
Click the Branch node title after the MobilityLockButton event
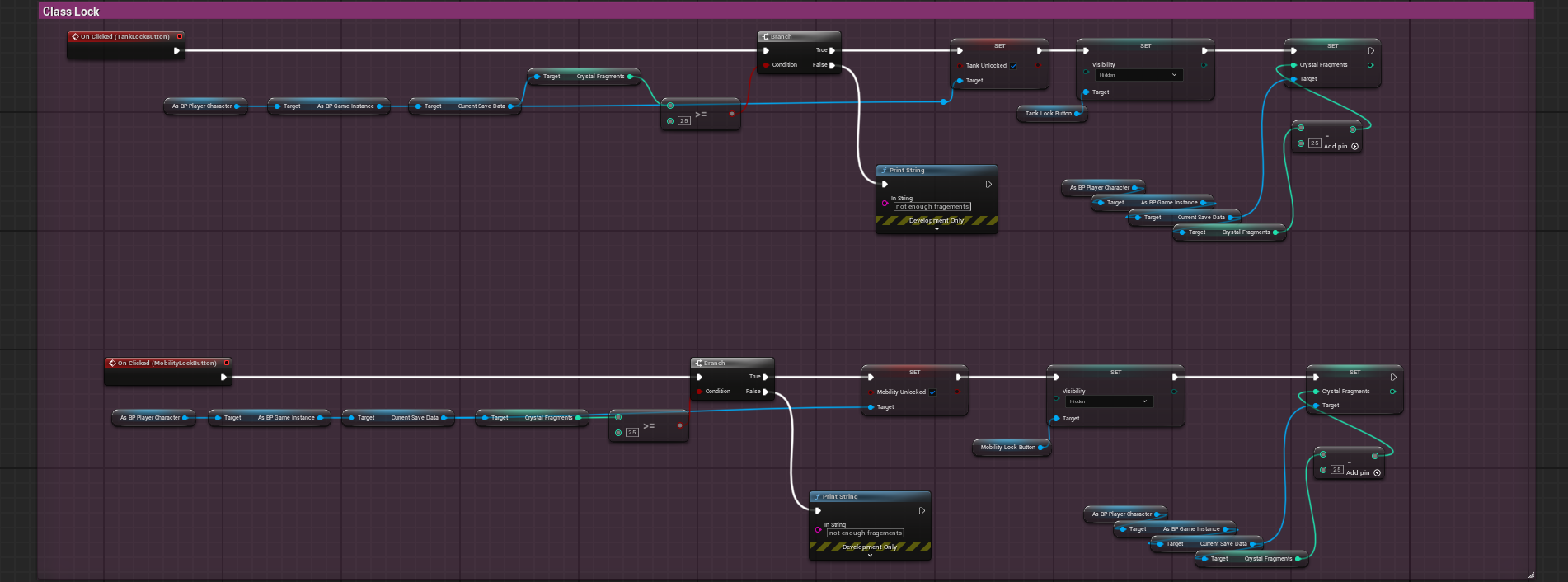(x=715, y=364)
